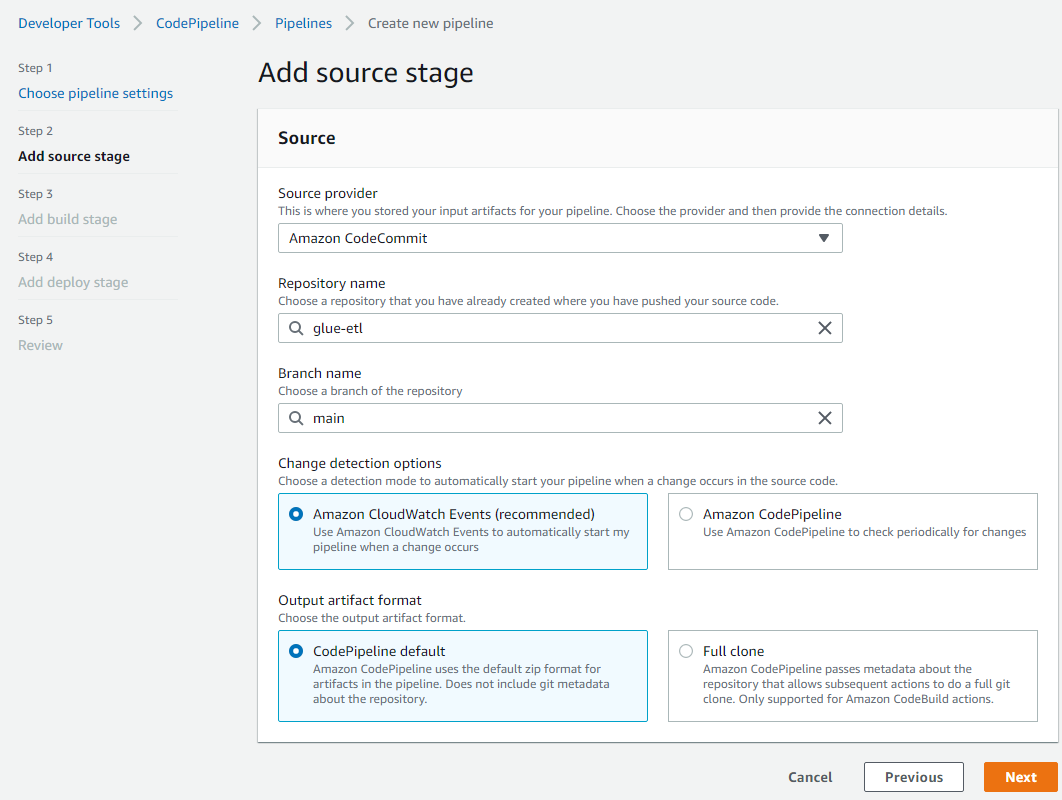
Task: Click the 'Add source stage' page title
Action: [366, 72]
